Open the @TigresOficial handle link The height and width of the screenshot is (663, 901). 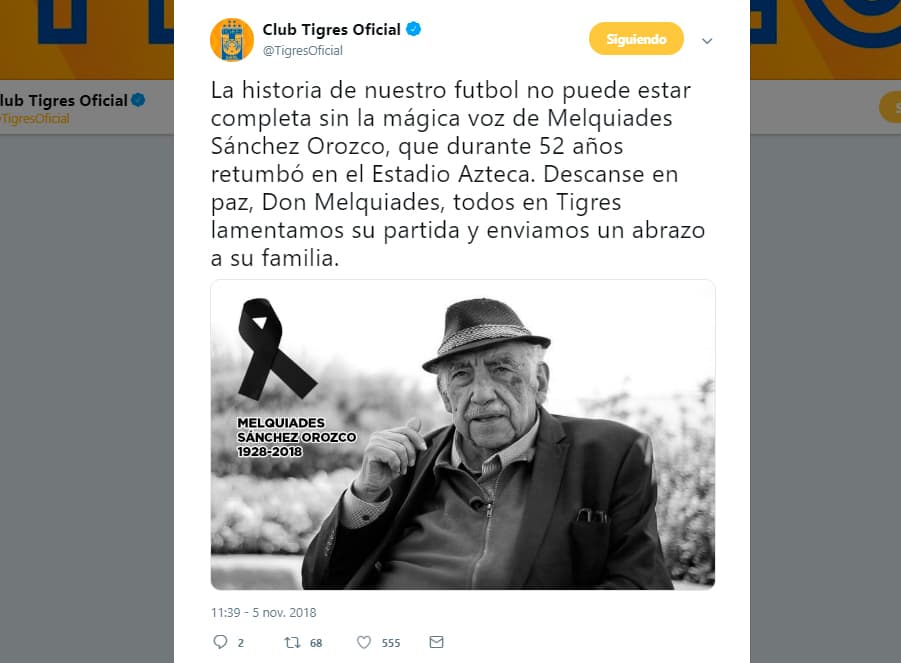click(x=303, y=51)
